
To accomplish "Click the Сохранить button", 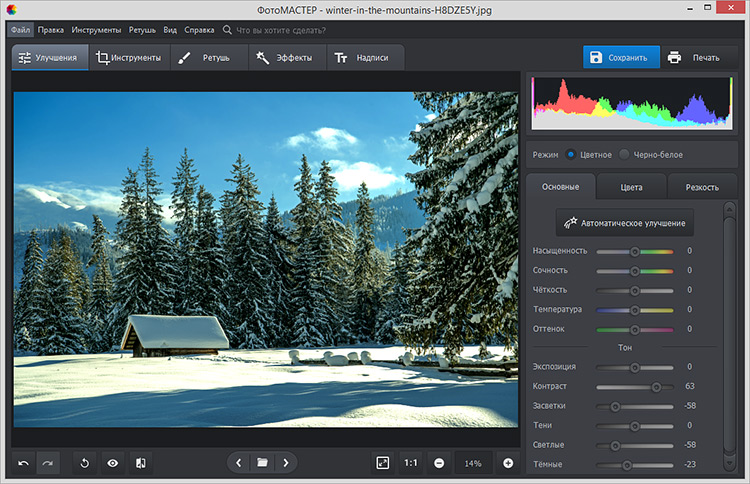I will [620, 57].
